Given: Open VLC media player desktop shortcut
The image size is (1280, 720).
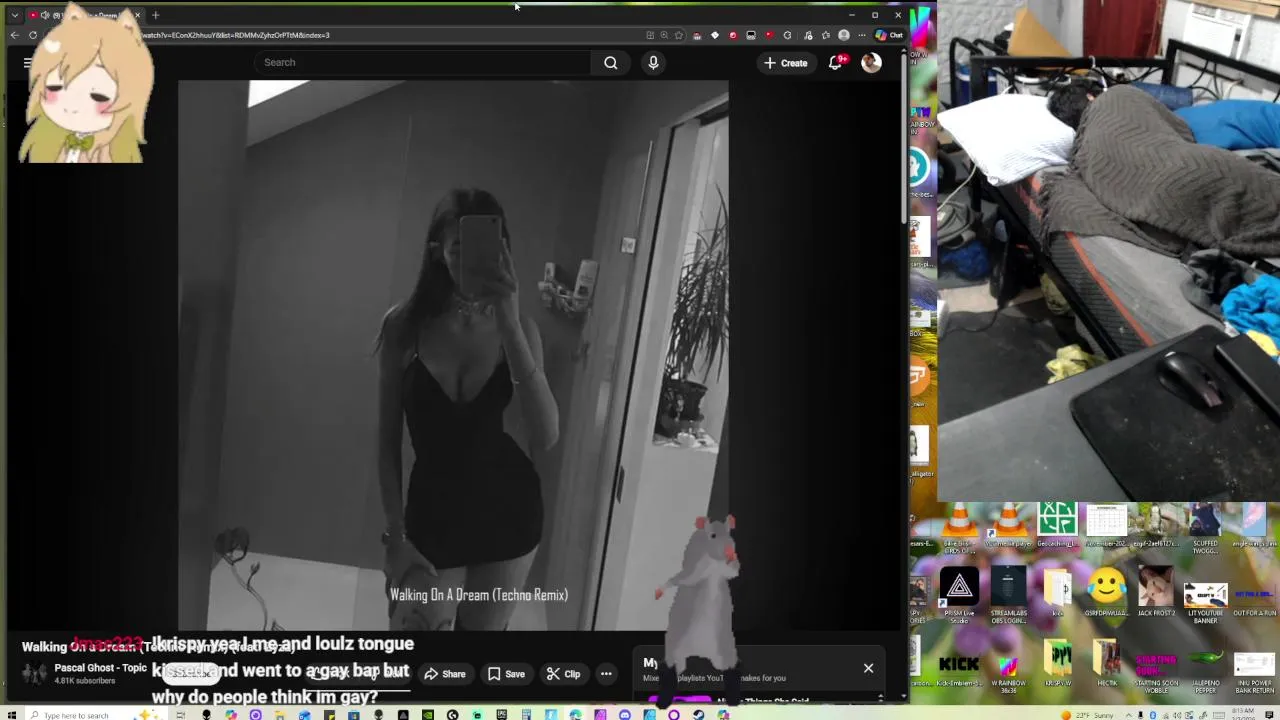Looking at the screenshot, I should click(1008, 526).
